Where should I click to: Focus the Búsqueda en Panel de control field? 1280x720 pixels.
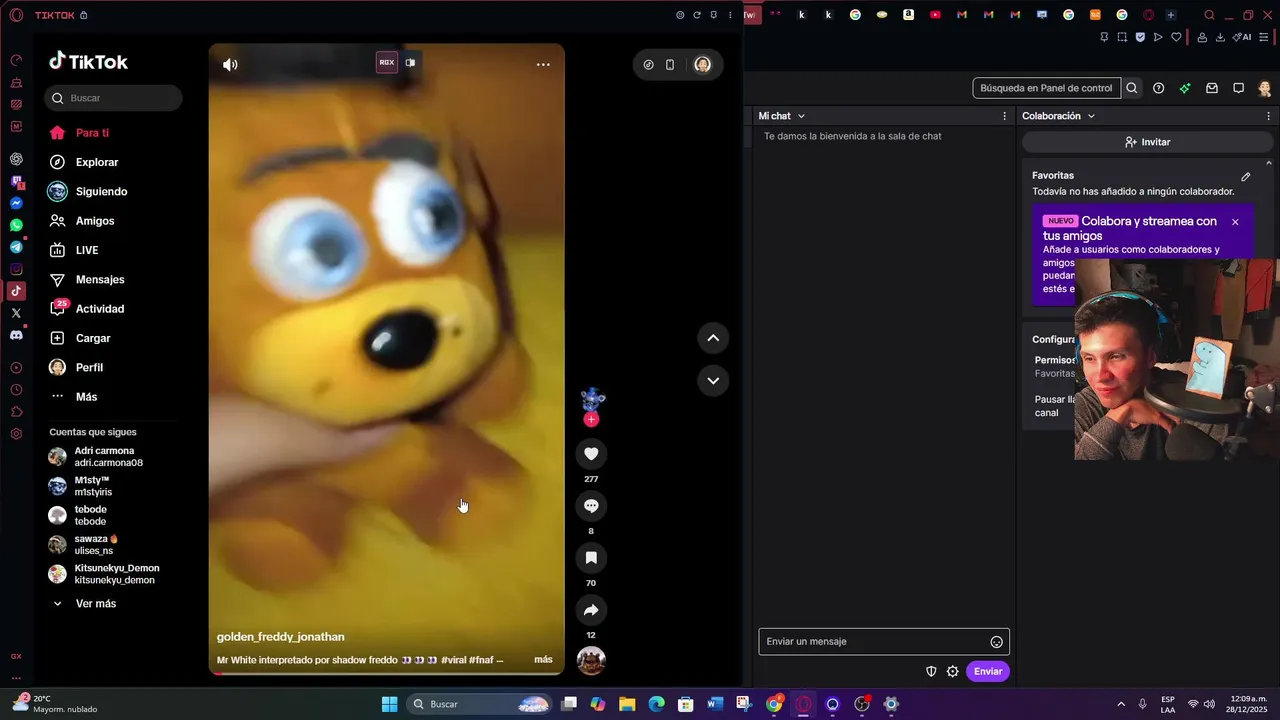[x=1046, y=88]
